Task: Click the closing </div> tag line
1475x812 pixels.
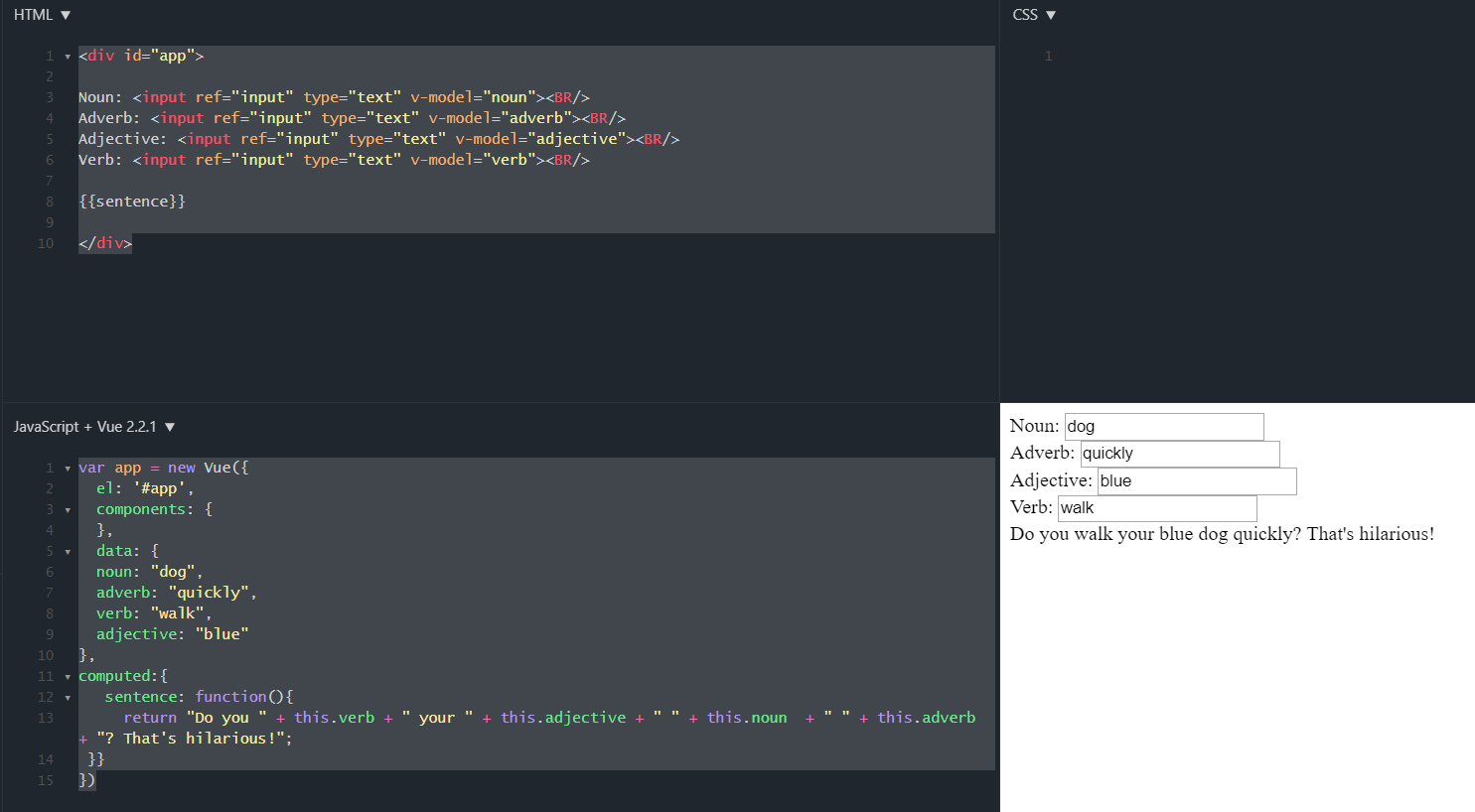Action: click(105, 243)
